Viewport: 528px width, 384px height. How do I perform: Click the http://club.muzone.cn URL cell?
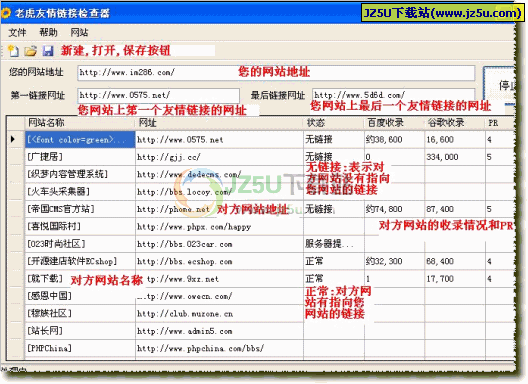point(219,314)
